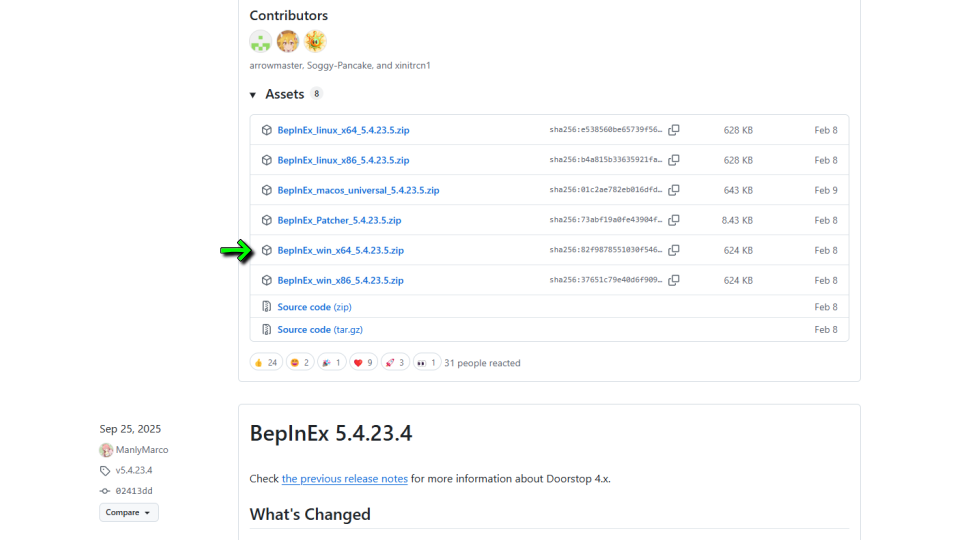This screenshot has height=540, width=960.
Task: Copy SHA256 hash for win_x64 zip
Action: [x=674, y=250]
